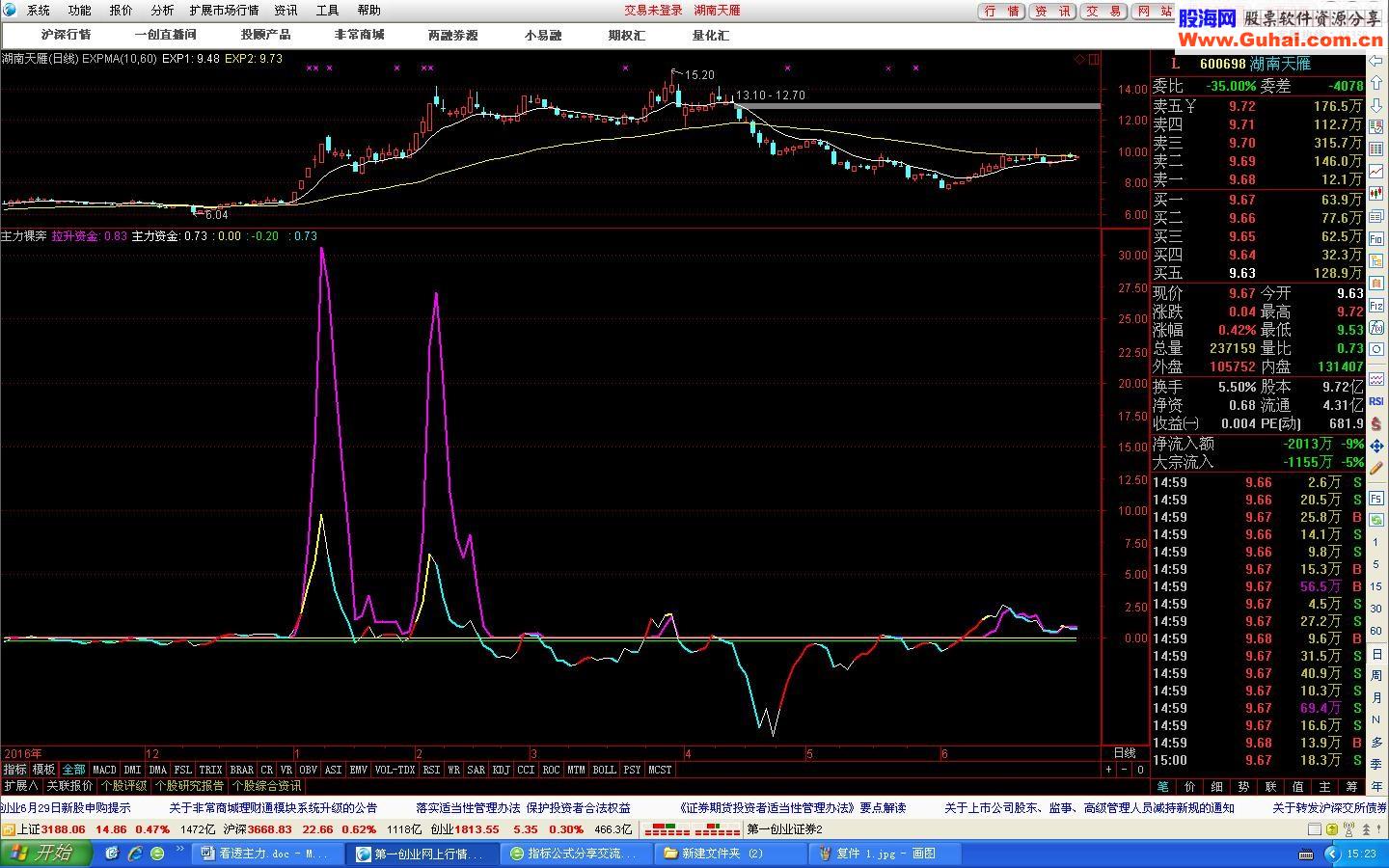Switch to the 价 price tab
This screenshot has height=868, width=1389.
click(x=1190, y=787)
